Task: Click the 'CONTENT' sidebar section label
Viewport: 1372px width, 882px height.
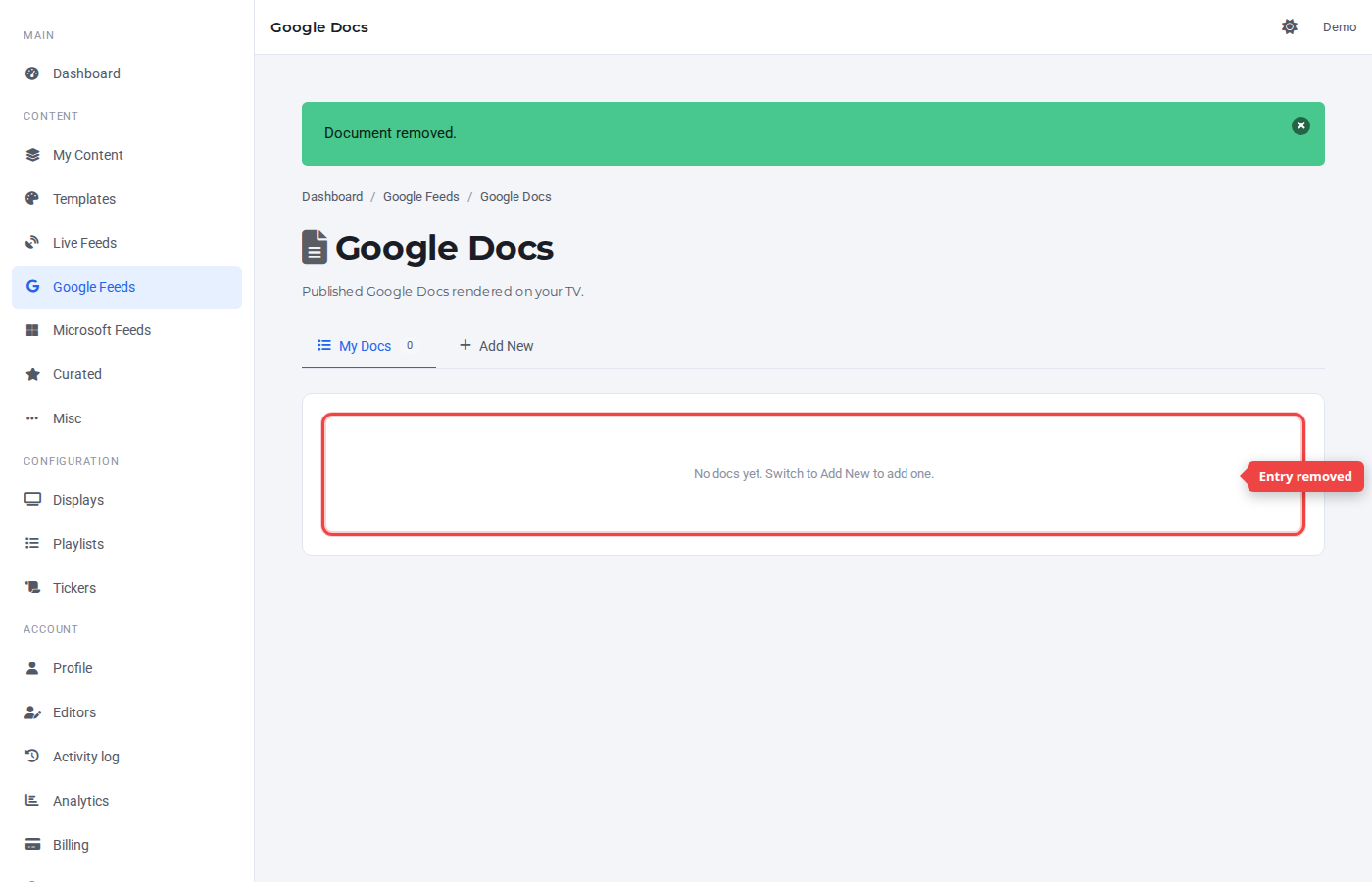Action: (51, 116)
